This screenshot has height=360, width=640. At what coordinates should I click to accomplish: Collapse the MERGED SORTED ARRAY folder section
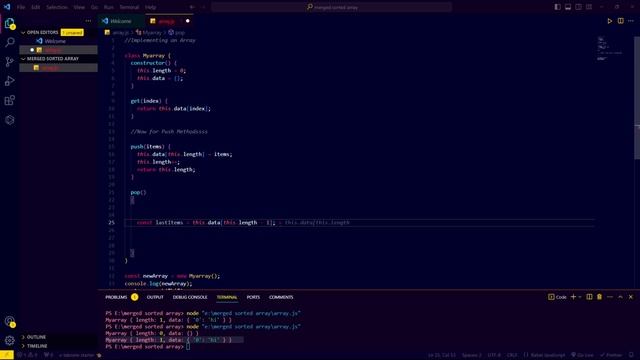pyautogui.click(x=53, y=59)
